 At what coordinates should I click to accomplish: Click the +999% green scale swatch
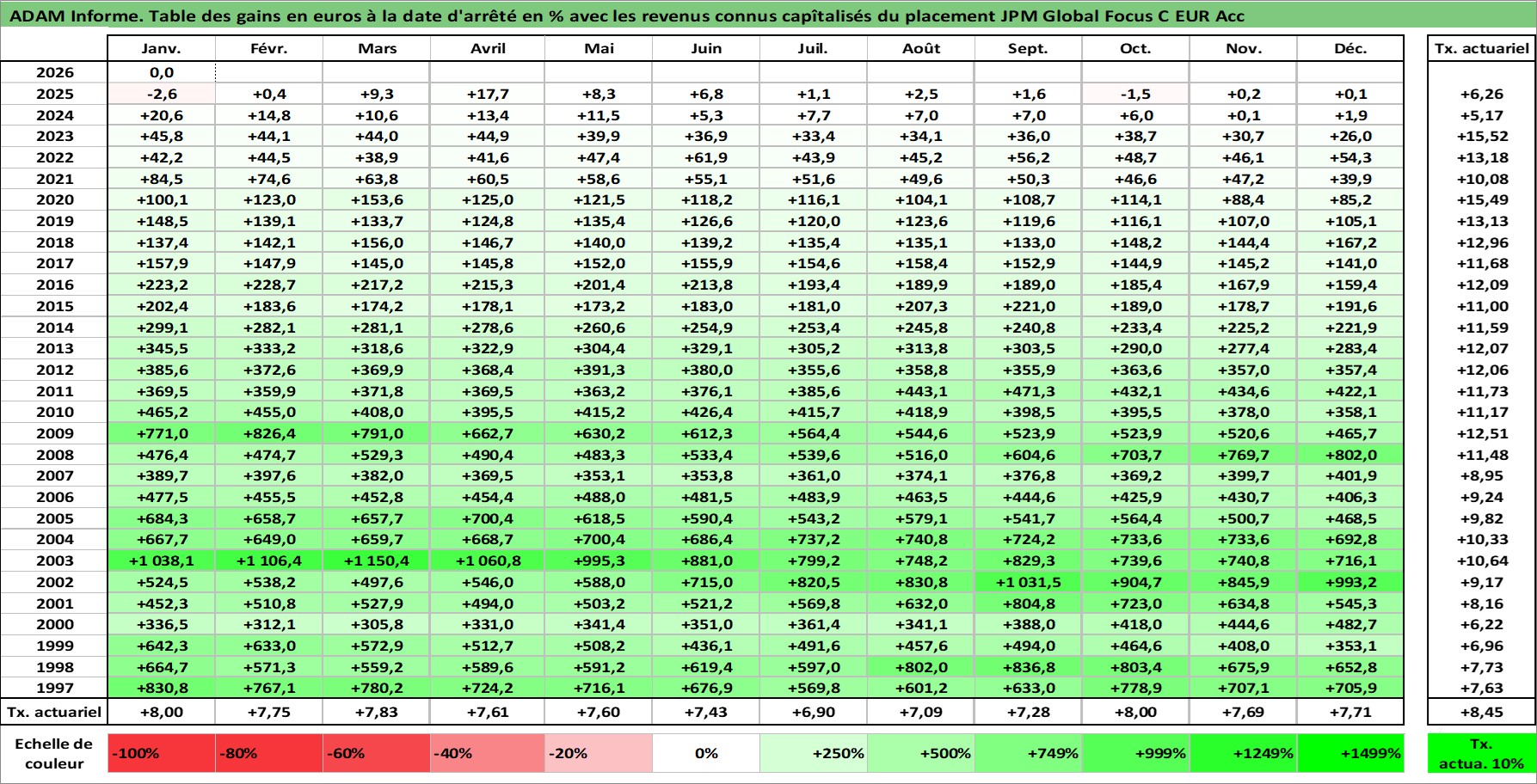(1135, 753)
